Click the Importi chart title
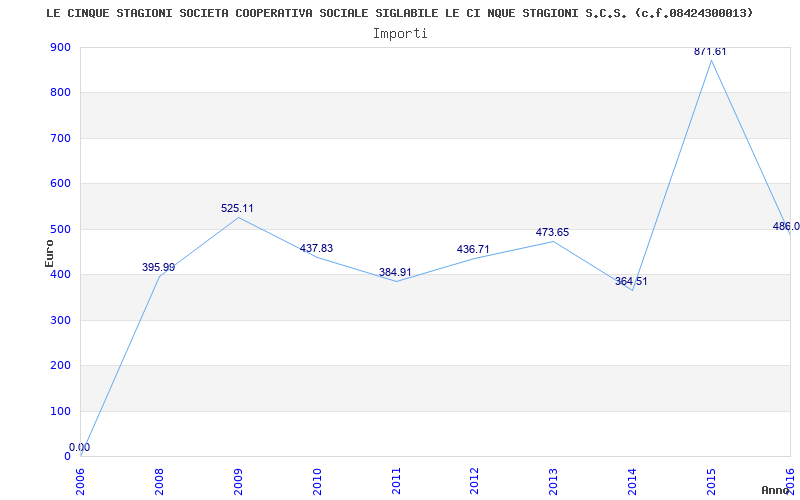This screenshot has height=500, width=800. coord(400,34)
